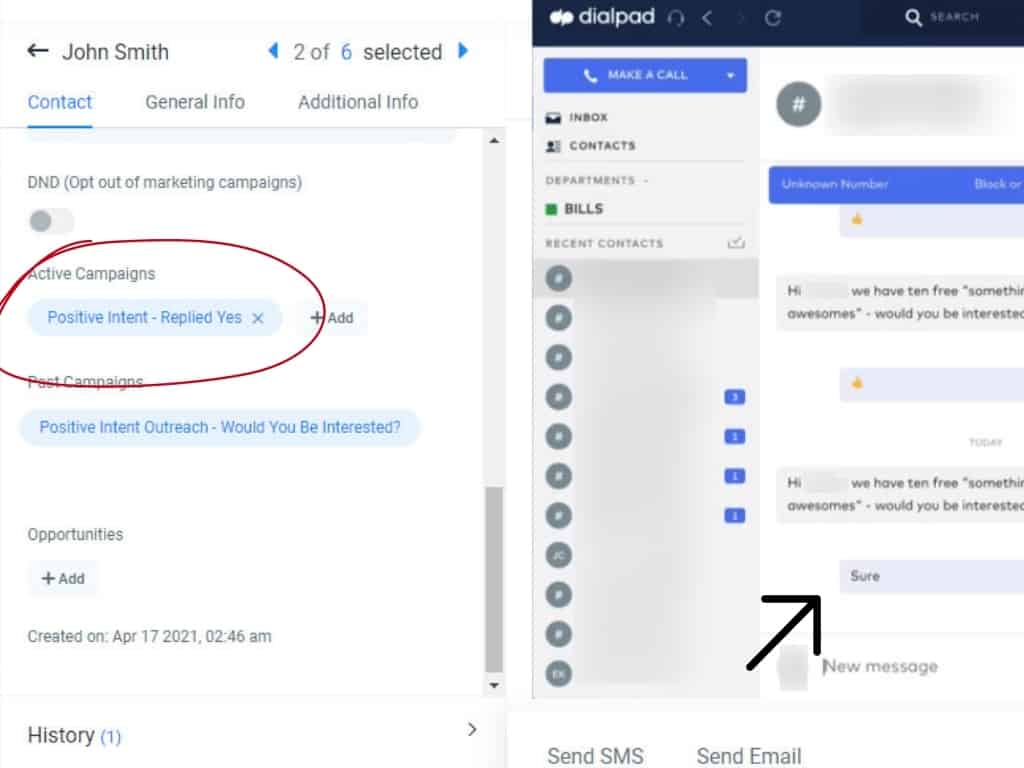The image size is (1024, 768).
Task: Click the back arrow beside John Smith
Action: [x=38, y=51]
